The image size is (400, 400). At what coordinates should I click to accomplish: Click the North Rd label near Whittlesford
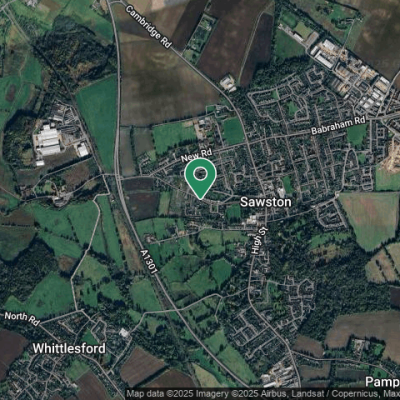point(22,318)
